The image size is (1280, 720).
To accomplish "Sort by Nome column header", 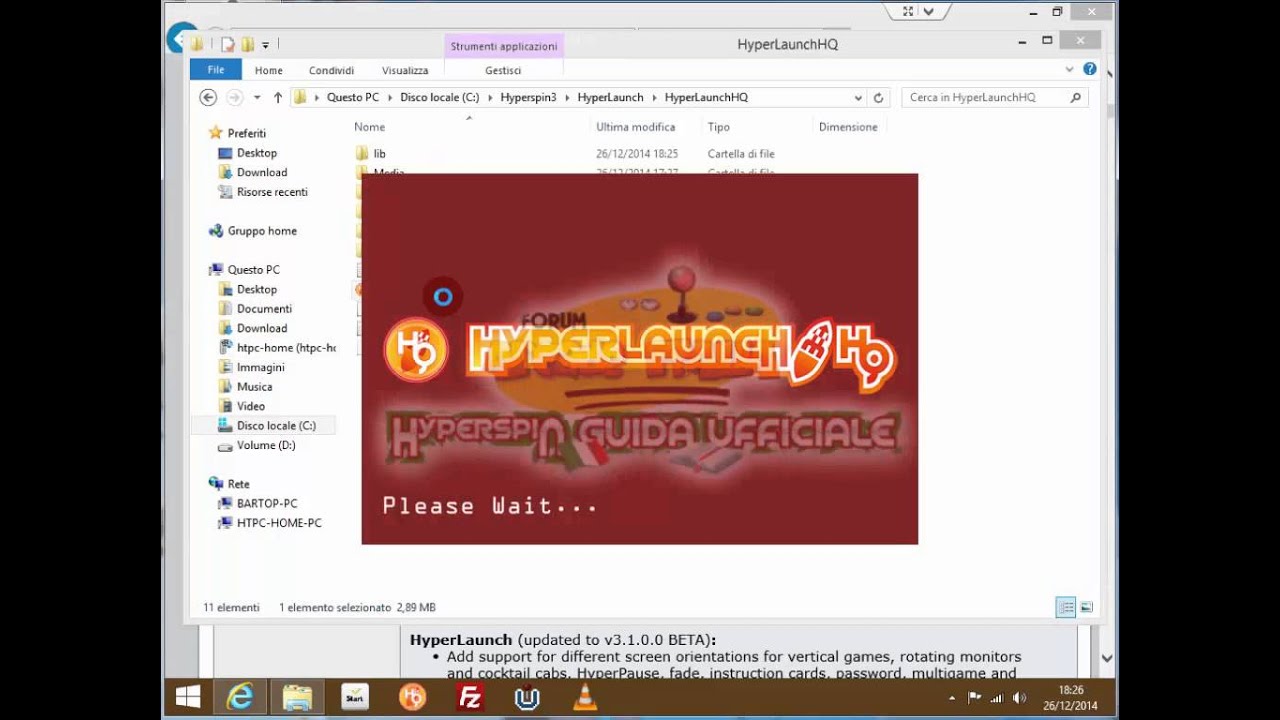I will (370, 127).
